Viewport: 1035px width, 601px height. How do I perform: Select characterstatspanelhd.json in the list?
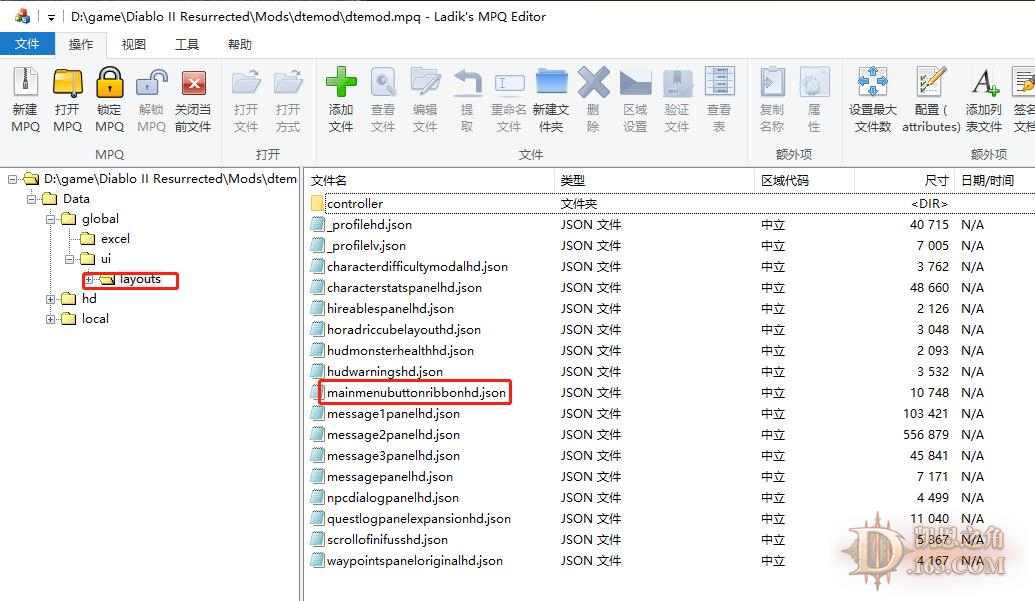coord(404,288)
